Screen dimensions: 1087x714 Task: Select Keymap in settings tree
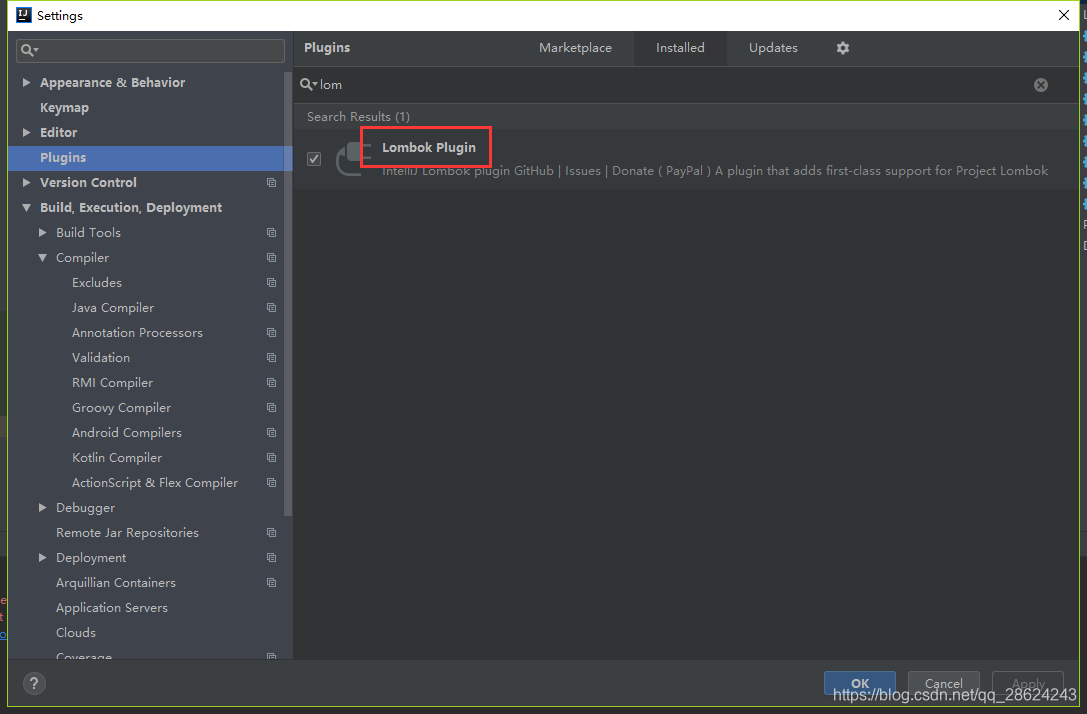tap(64, 107)
